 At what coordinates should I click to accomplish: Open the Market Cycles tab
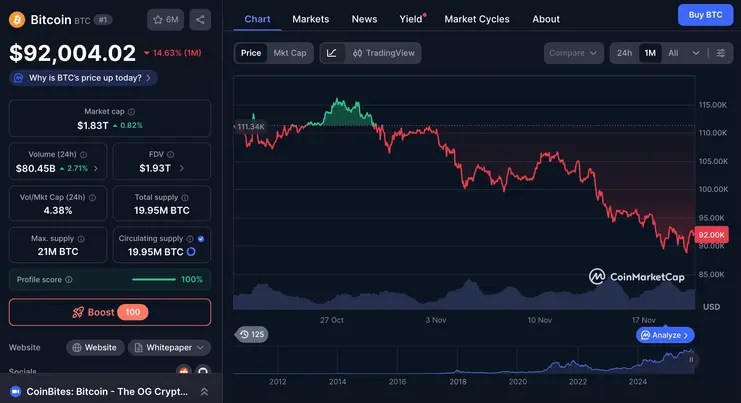pos(477,19)
